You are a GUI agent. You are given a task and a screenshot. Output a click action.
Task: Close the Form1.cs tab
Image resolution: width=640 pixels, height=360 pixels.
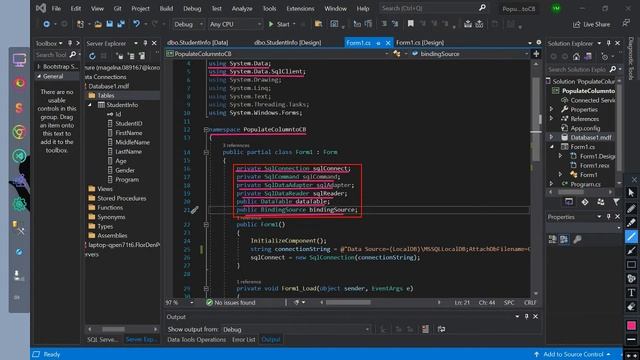(x=388, y=43)
